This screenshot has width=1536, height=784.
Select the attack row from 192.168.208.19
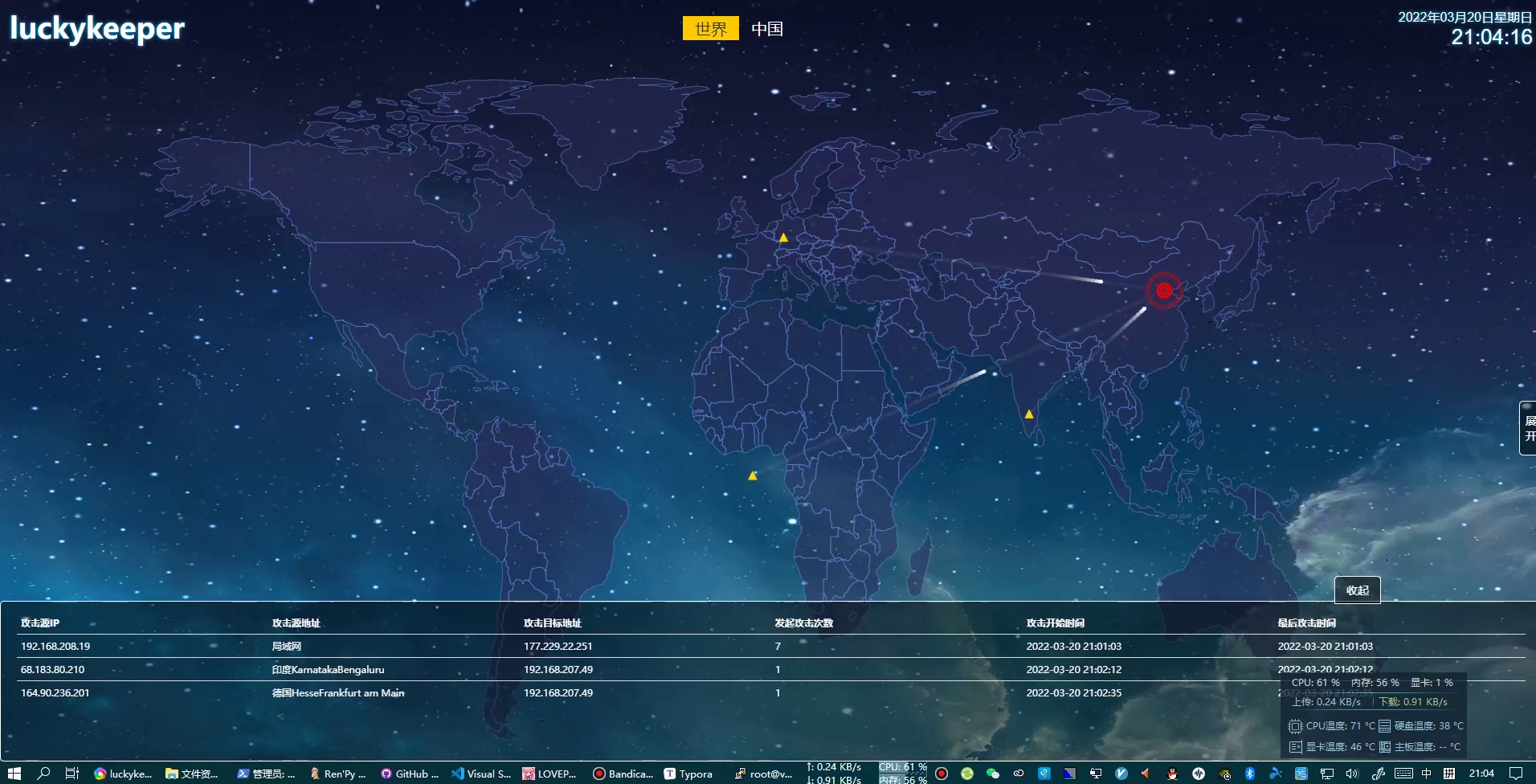pyautogui.click(x=55, y=646)
